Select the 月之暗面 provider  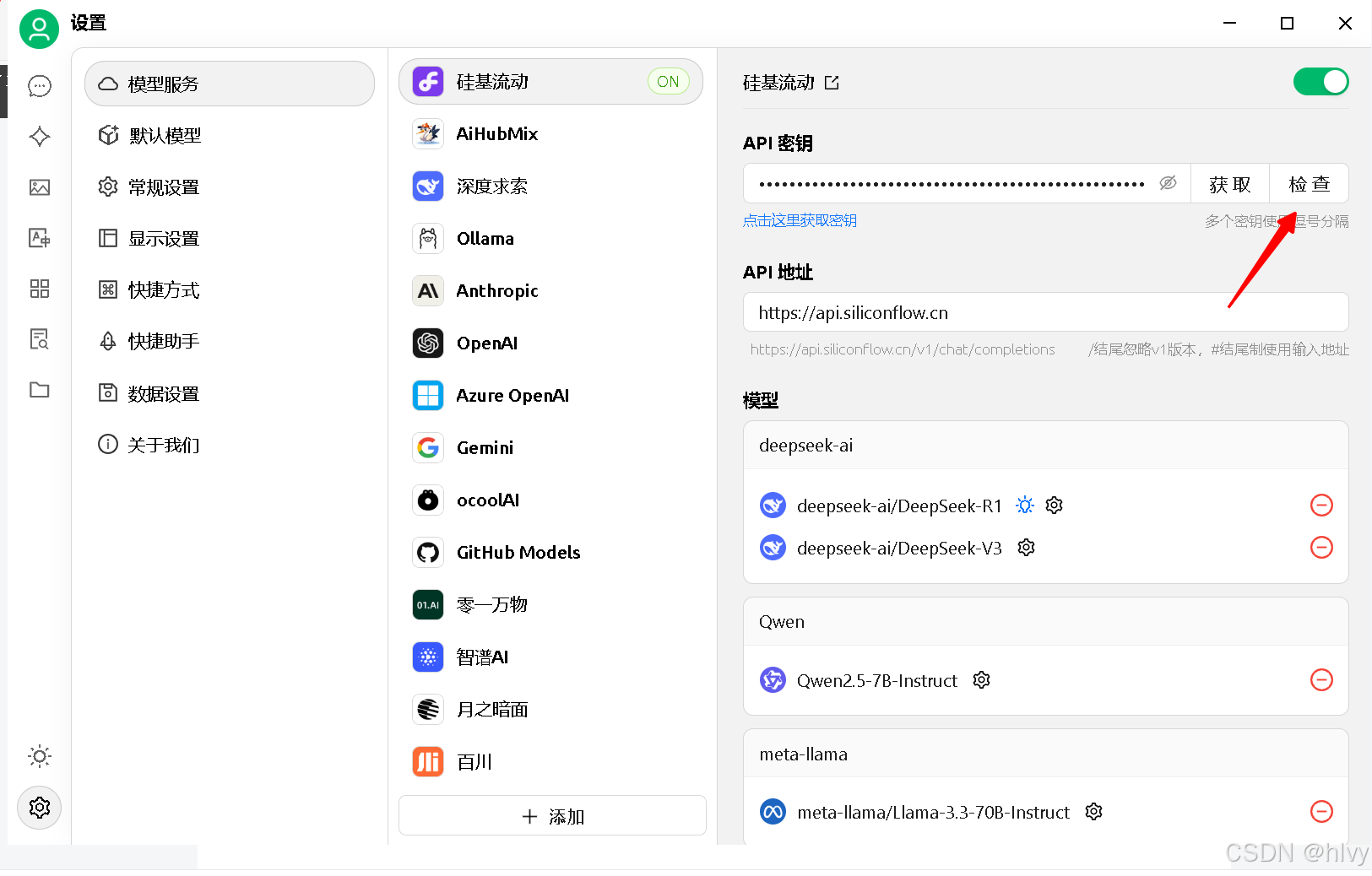point(550,710)
